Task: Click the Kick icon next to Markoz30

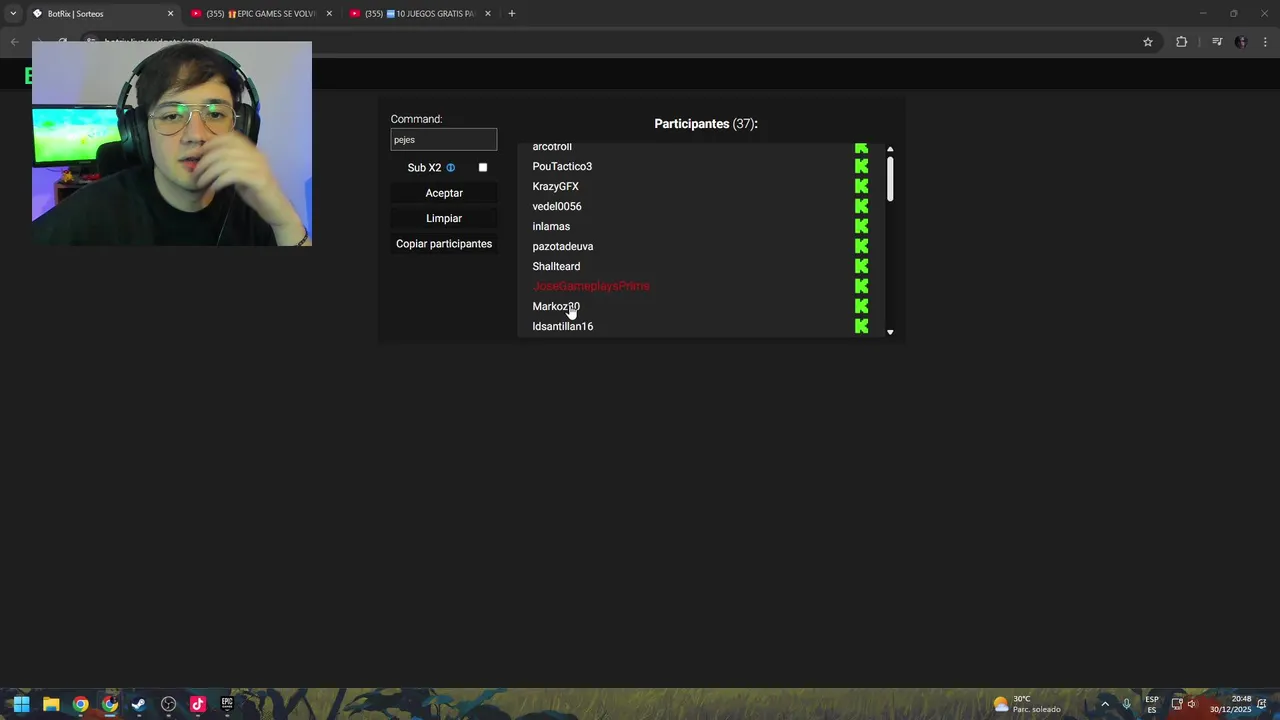Action: pos(861,306)
